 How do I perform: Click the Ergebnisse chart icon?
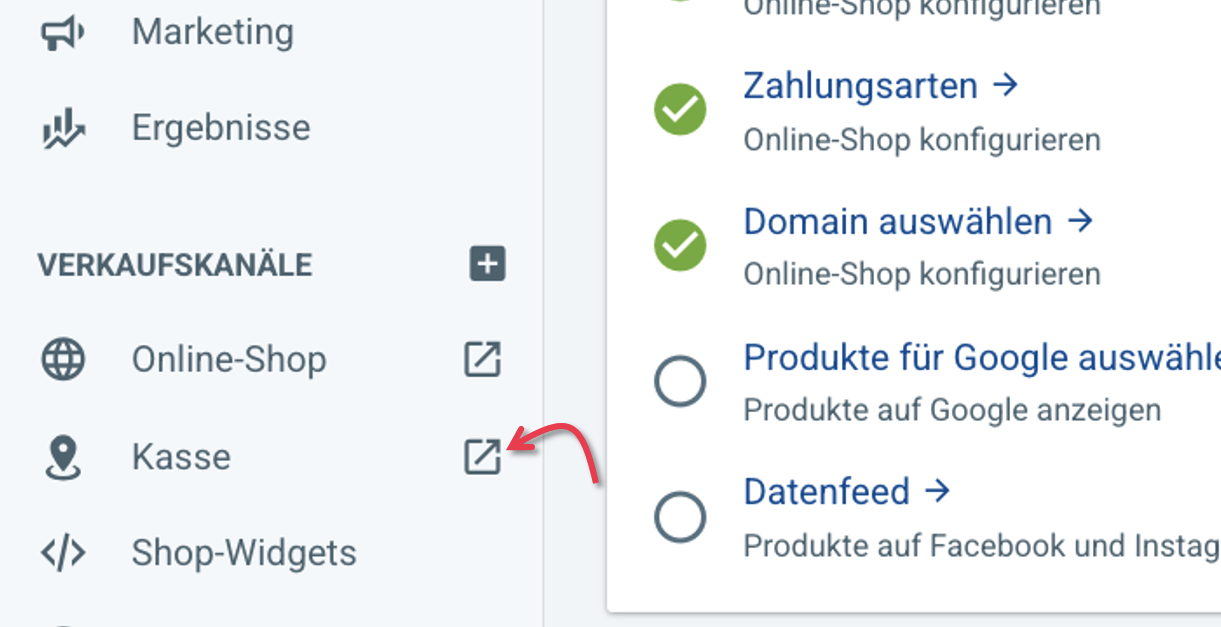pyautogui.click(x=63, y=129)
